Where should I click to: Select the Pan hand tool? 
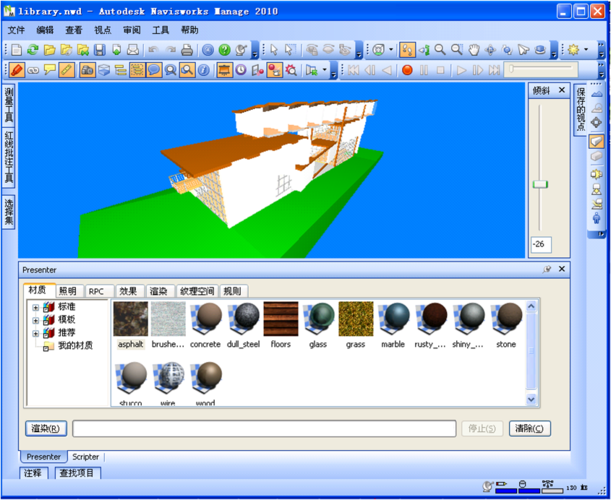473,50
